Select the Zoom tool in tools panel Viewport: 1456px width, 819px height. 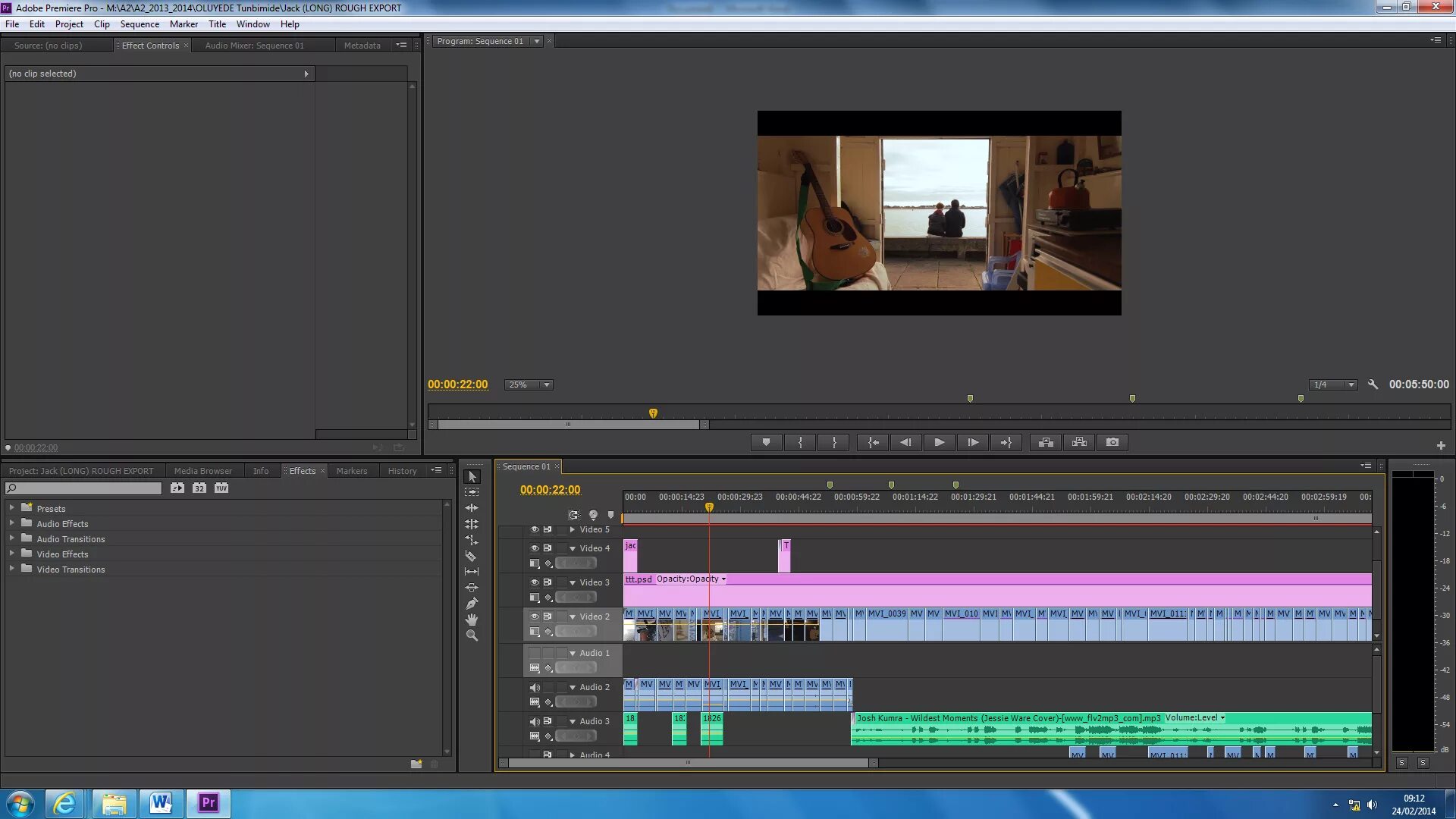472,635
